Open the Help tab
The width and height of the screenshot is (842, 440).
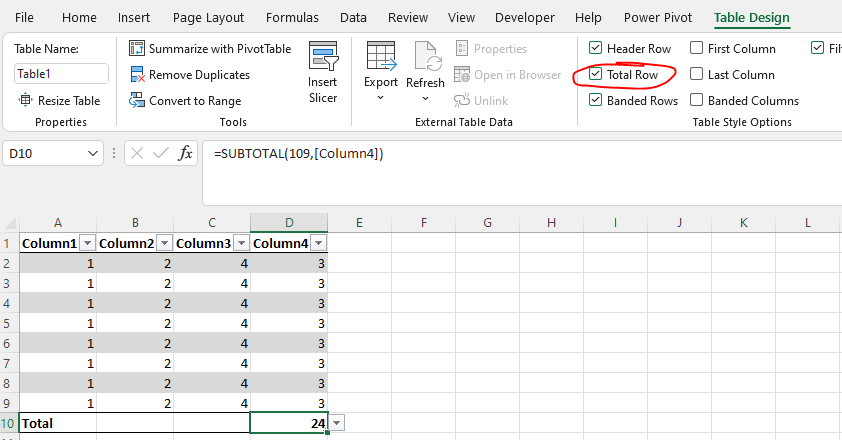click(x=588, y=18)
